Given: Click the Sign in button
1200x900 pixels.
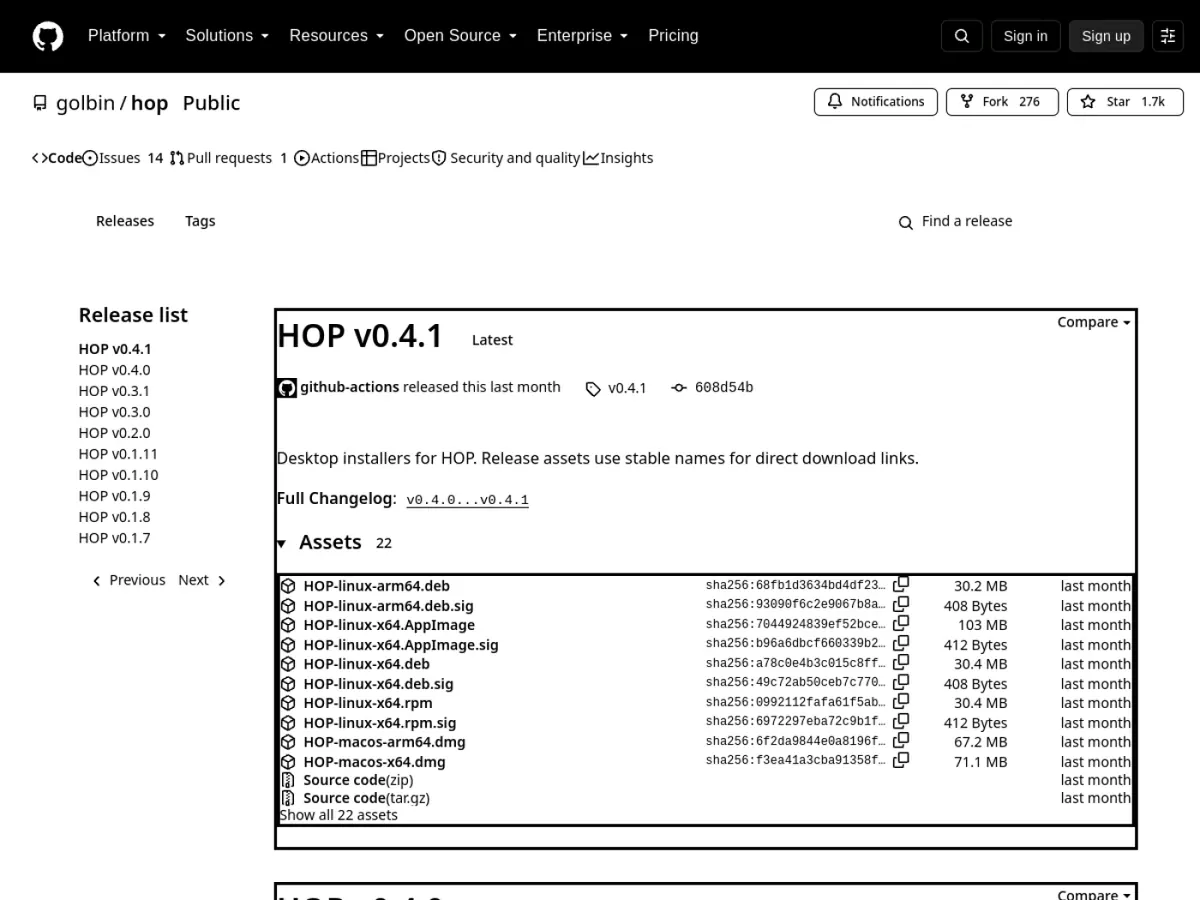Looking at the screenshot, I should click(1025, 36).
